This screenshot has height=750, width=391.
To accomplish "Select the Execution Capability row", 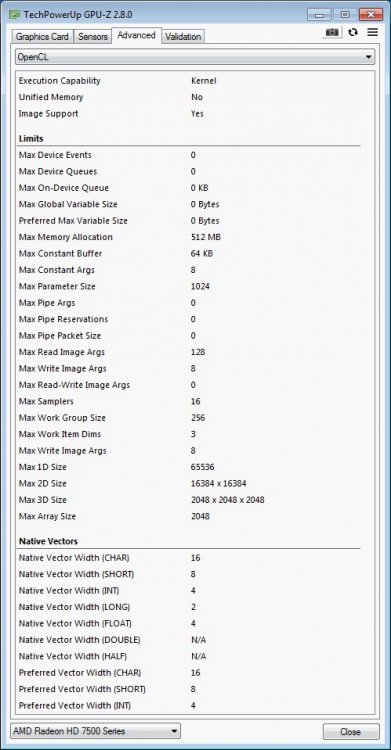I will coord(190,81).
